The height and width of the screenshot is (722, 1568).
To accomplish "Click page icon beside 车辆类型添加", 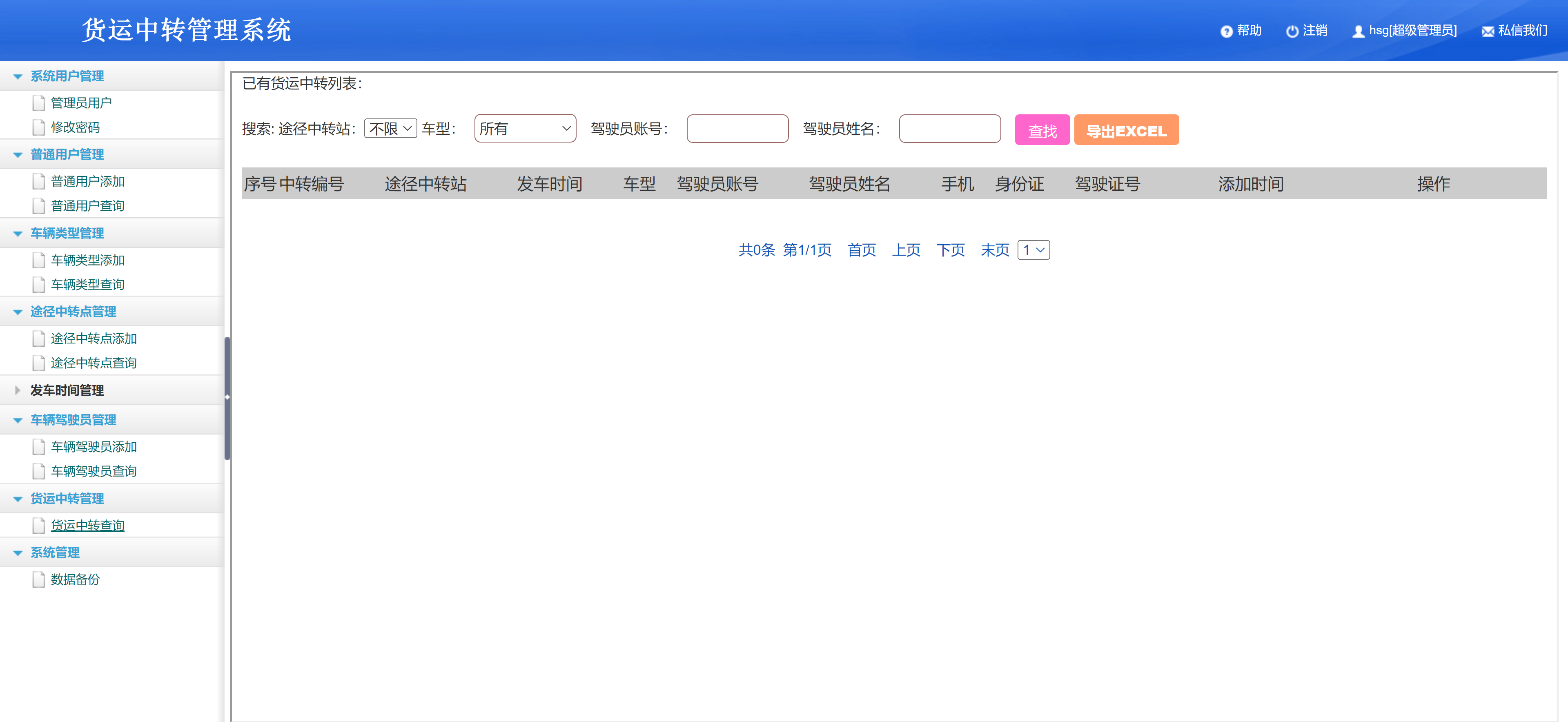I will (x=38, y=260).
